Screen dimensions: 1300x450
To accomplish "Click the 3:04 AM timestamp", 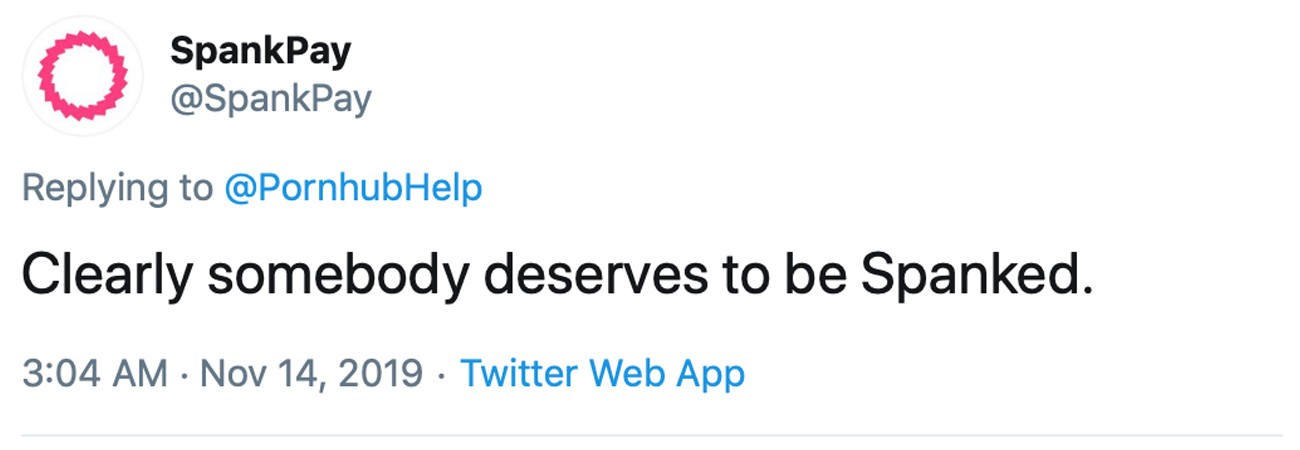I will coord(94,374).
